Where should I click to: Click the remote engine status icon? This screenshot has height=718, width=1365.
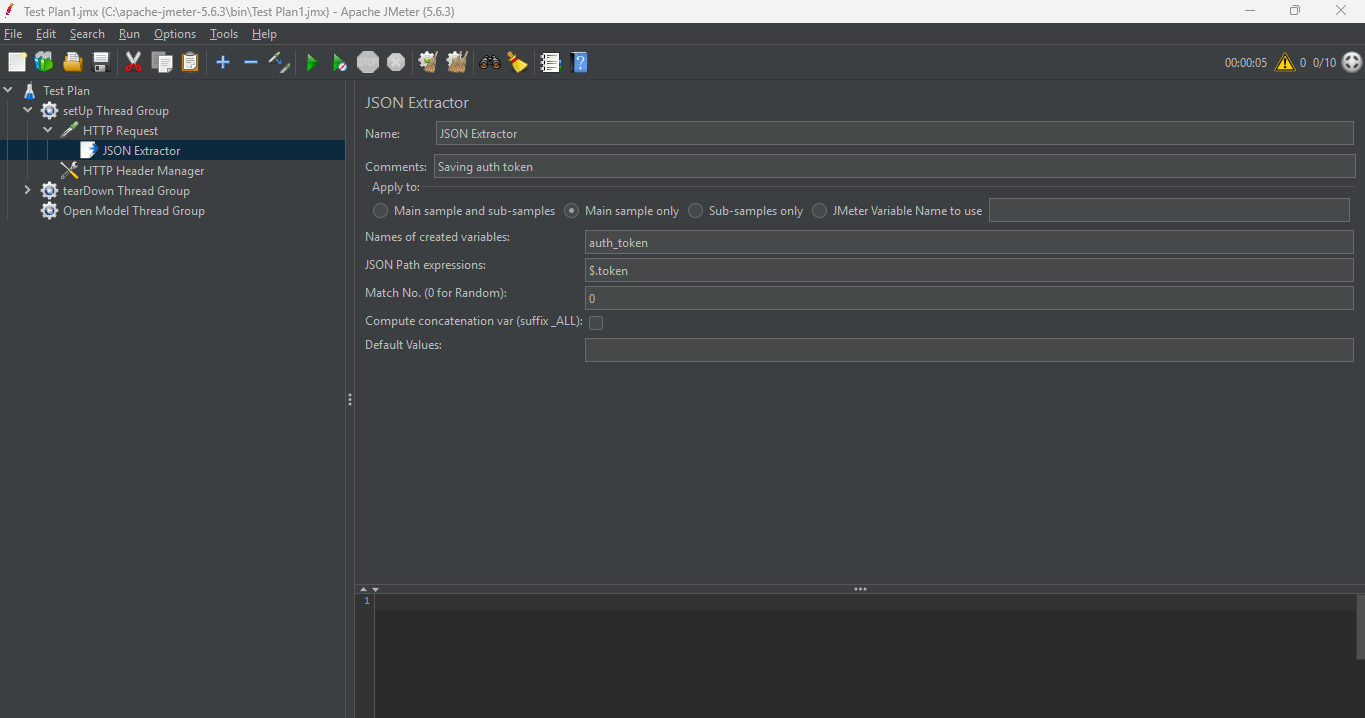coord(1352,62)
